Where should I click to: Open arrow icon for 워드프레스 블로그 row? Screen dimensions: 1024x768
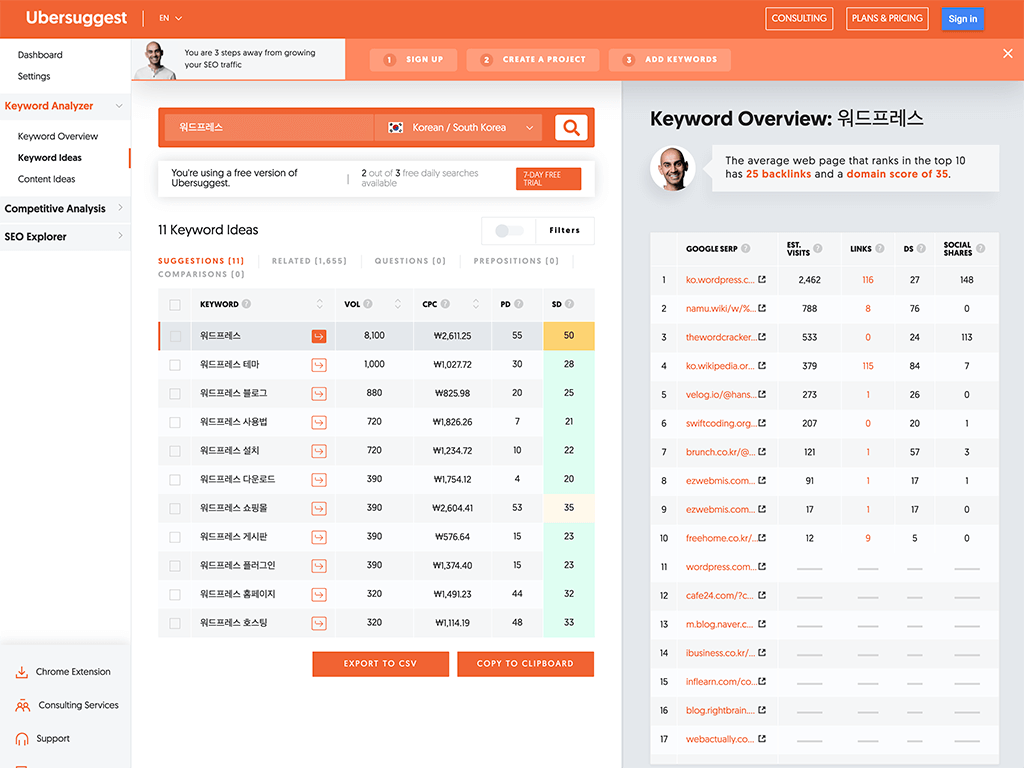point(319,394)
